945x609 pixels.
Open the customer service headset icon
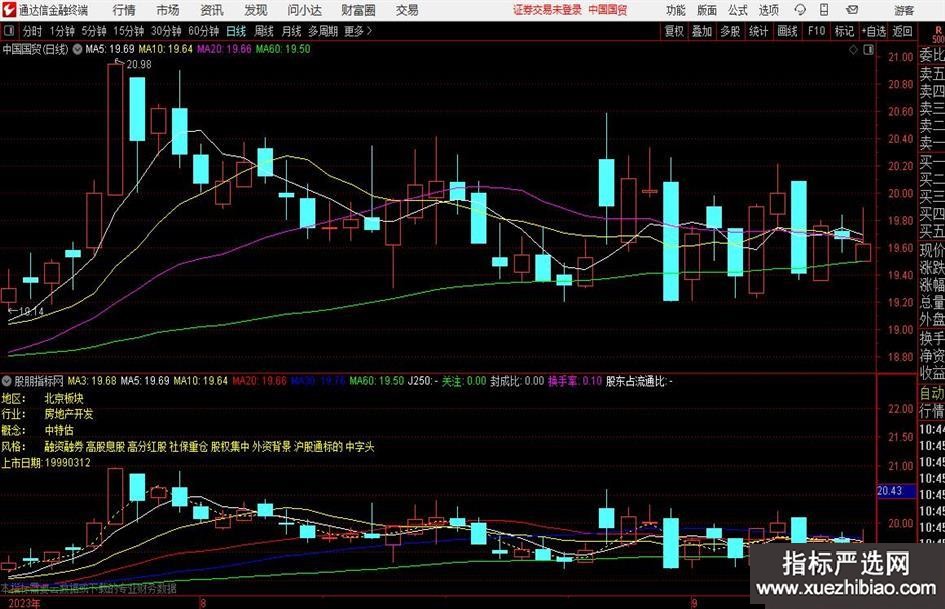(800, 10)
